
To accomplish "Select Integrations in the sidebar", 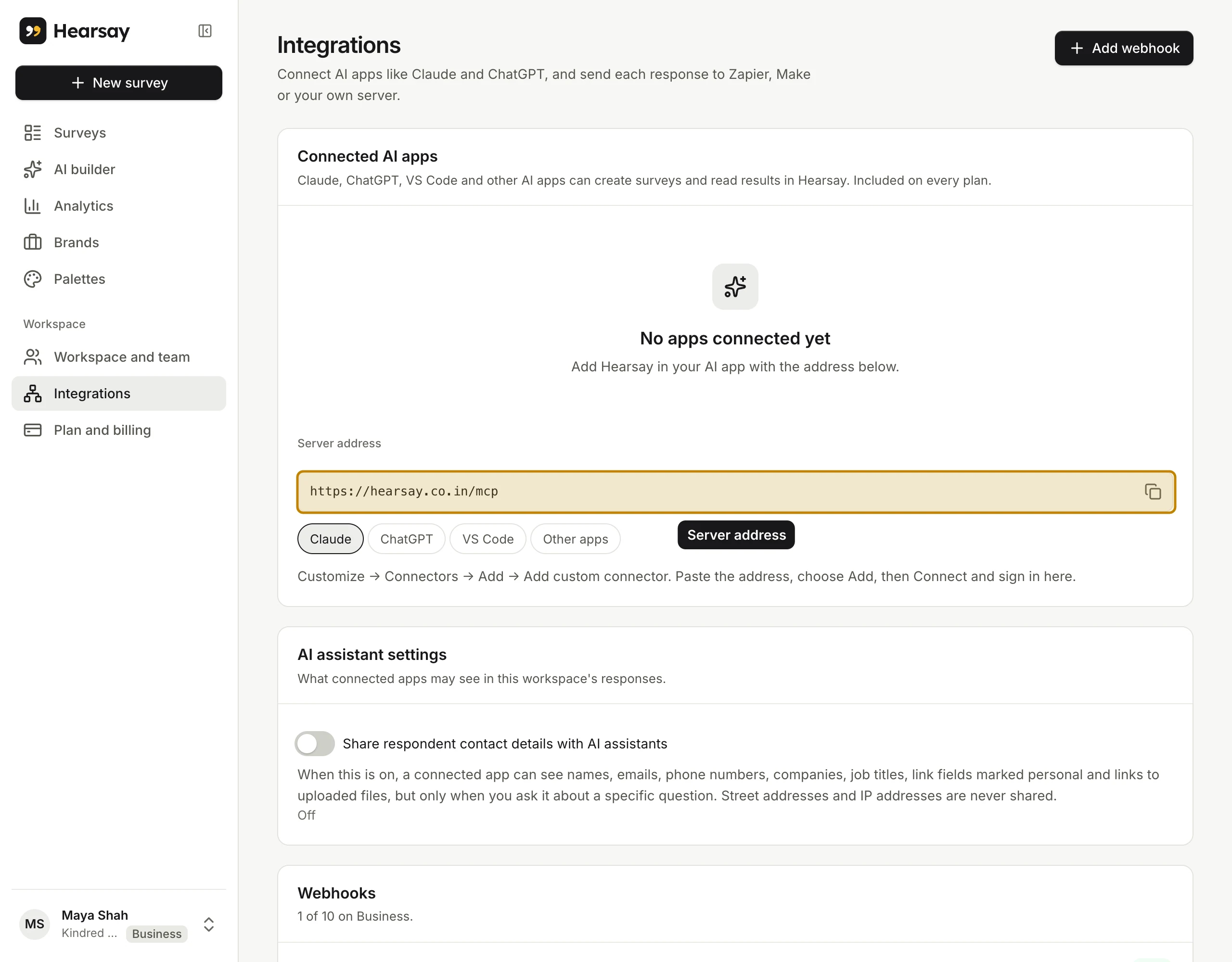I will tap(118, 393).
